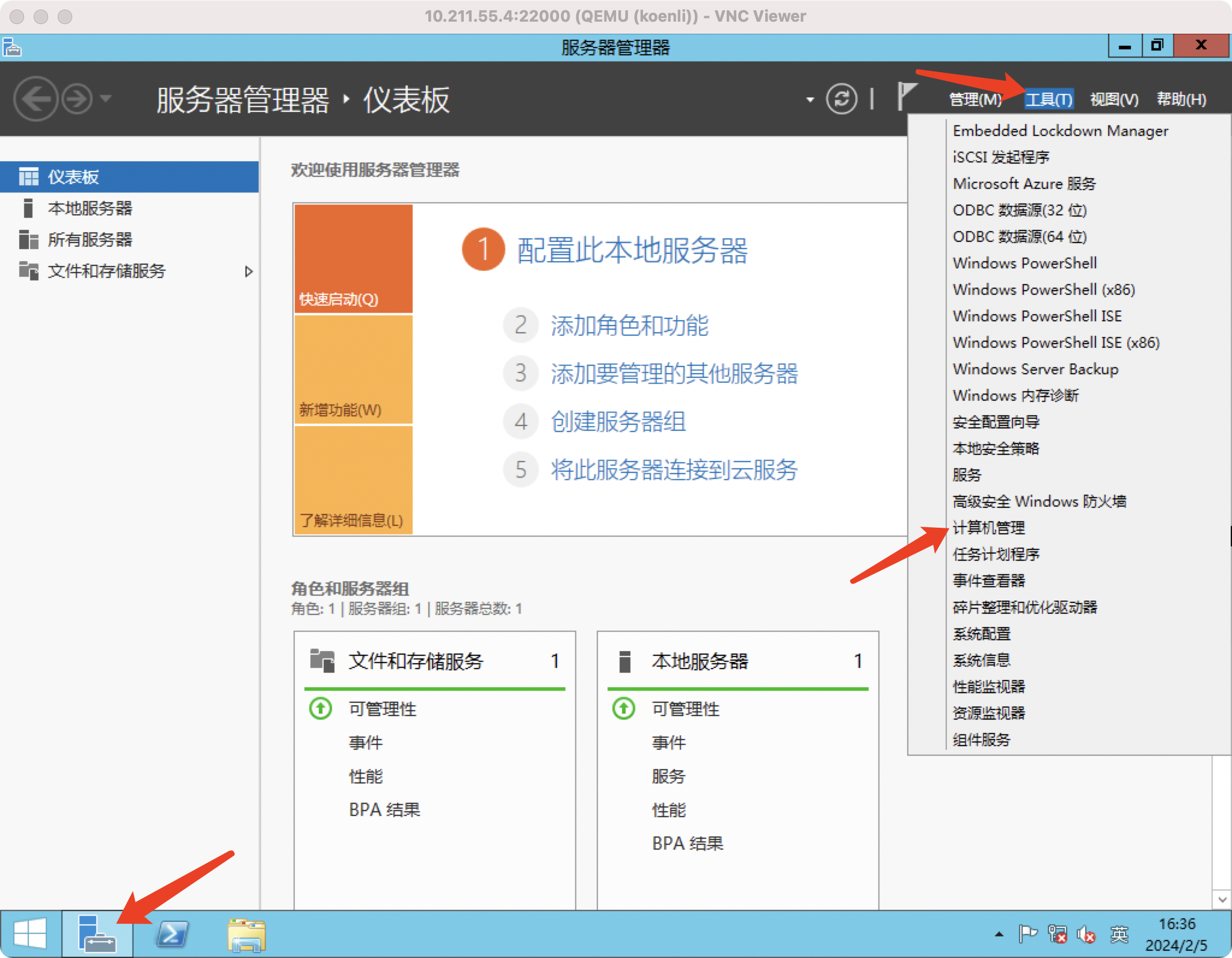Click the network status tray icon
1232x958 pixels.
pyautogui.click(x=1056, y=935)
